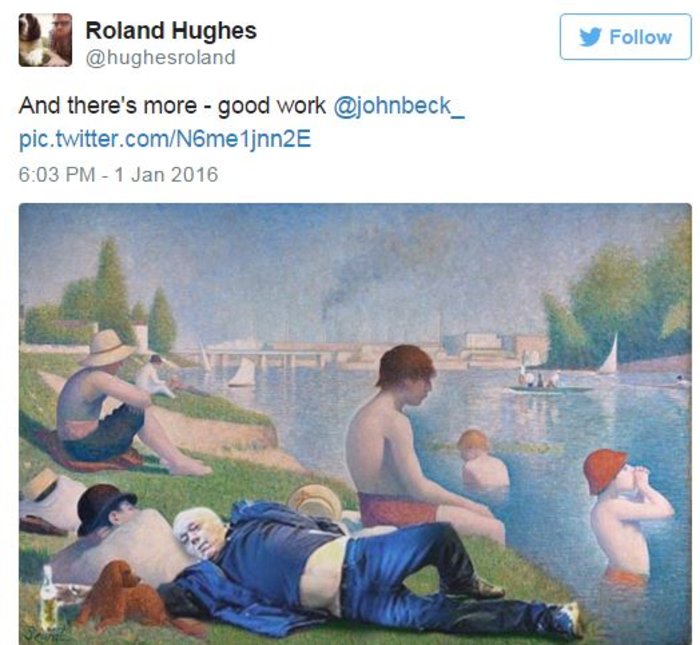The height and width of the screenshot is (645, 700).
Task: Open the attached painting image
Action: click(x=355, y=424)
